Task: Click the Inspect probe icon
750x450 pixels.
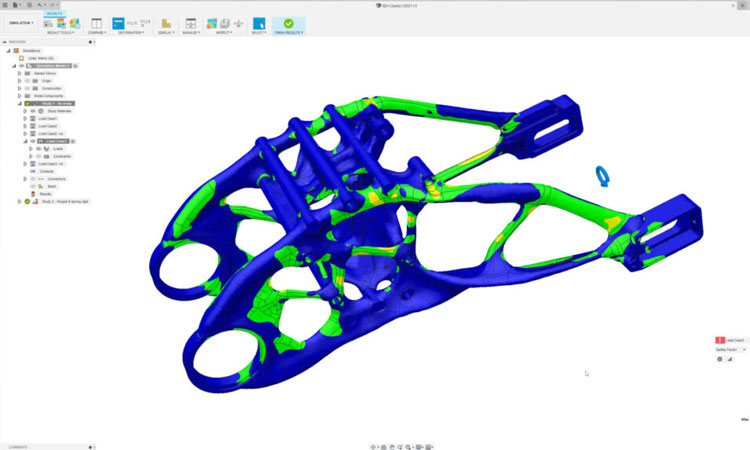Action: pyautogui.click(x=238, y=23)
